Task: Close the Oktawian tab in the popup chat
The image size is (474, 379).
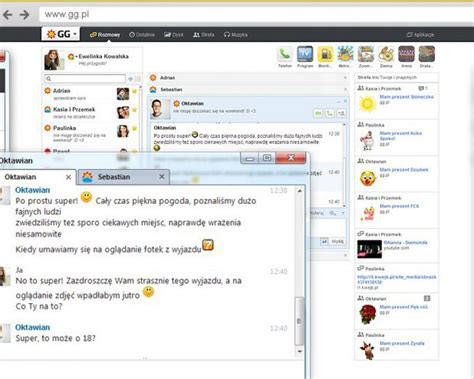Action: tap(68, 177)
